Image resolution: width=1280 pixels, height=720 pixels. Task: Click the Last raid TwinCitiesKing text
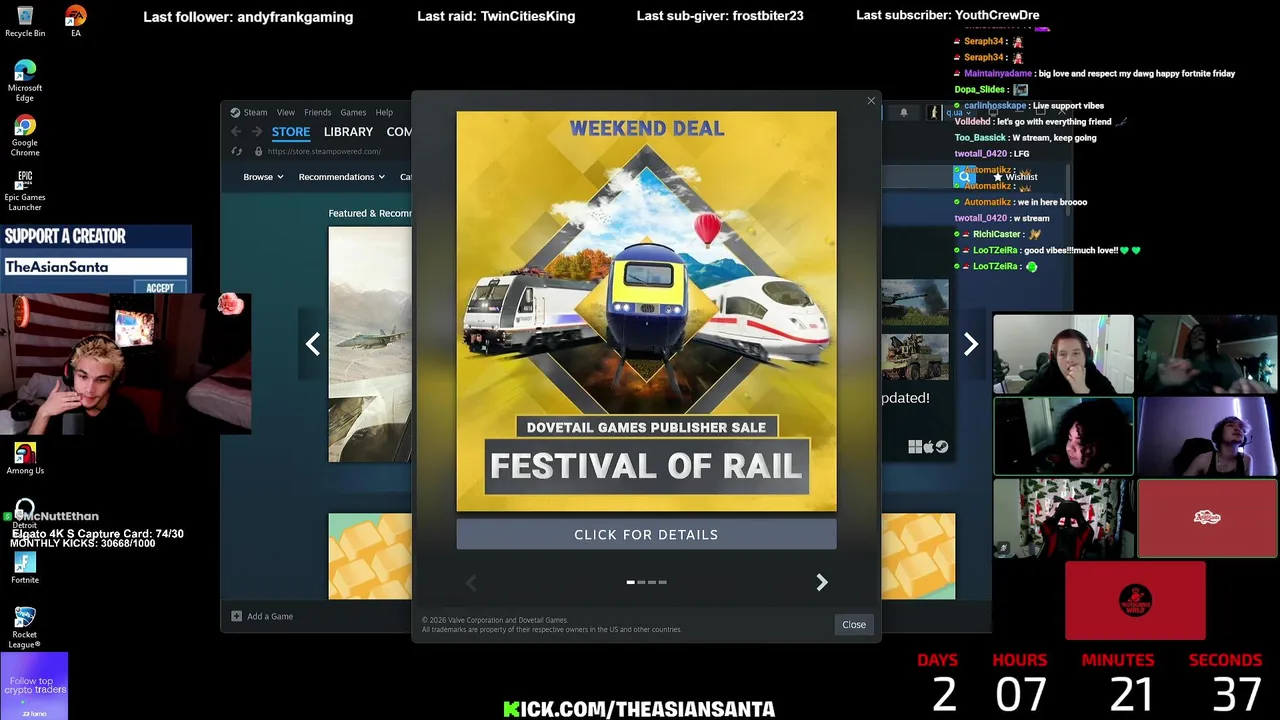[x=496, y=16]
